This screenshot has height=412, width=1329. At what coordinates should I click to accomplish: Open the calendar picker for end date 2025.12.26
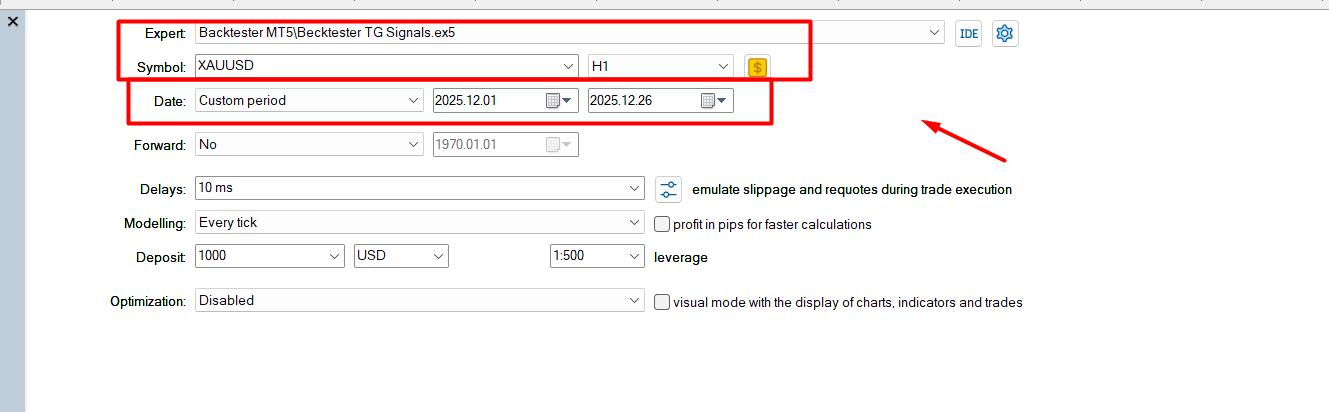[714, 100]
